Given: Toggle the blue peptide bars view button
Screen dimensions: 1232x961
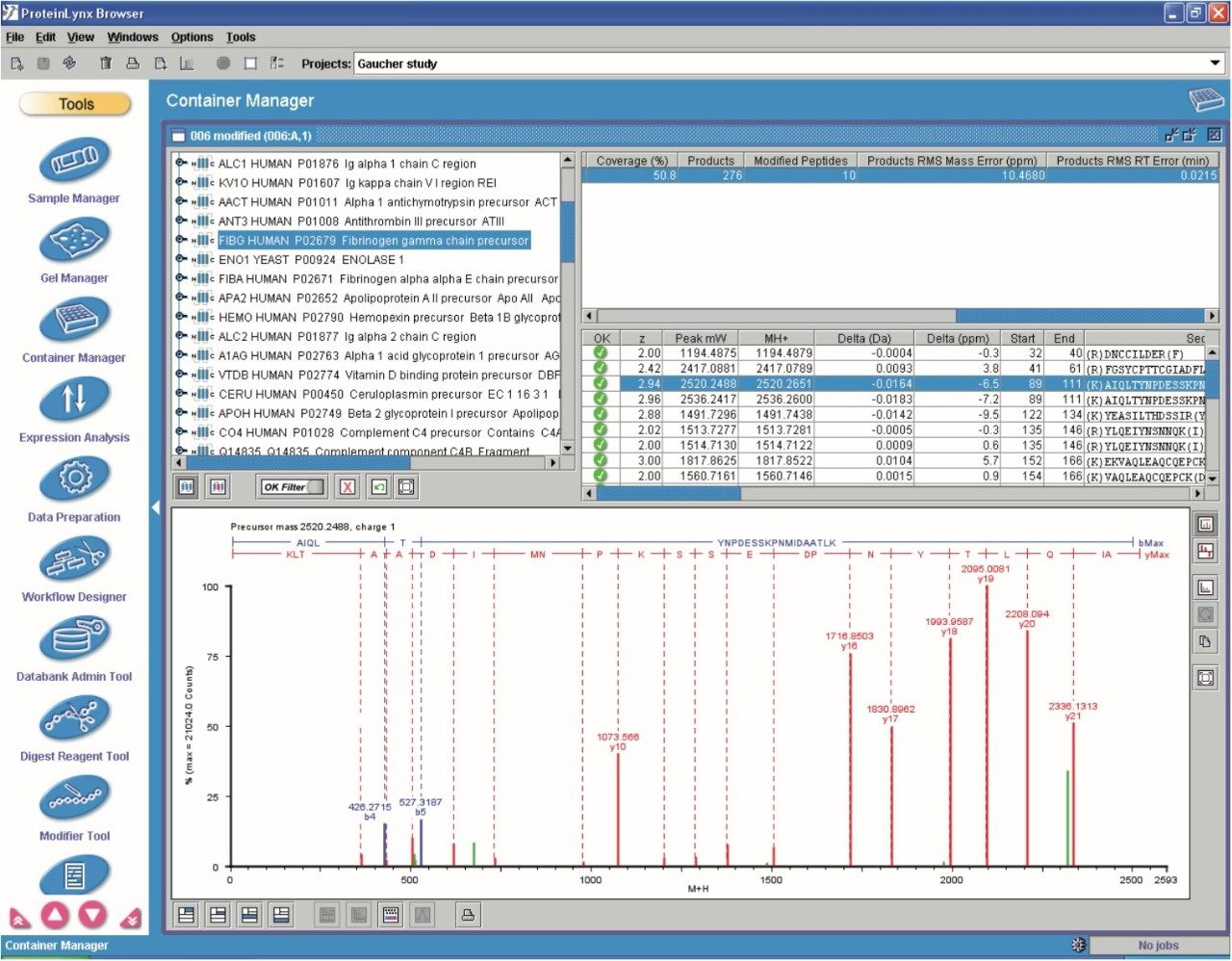Looking at the screenshot, I should click(x=187, y=487).
